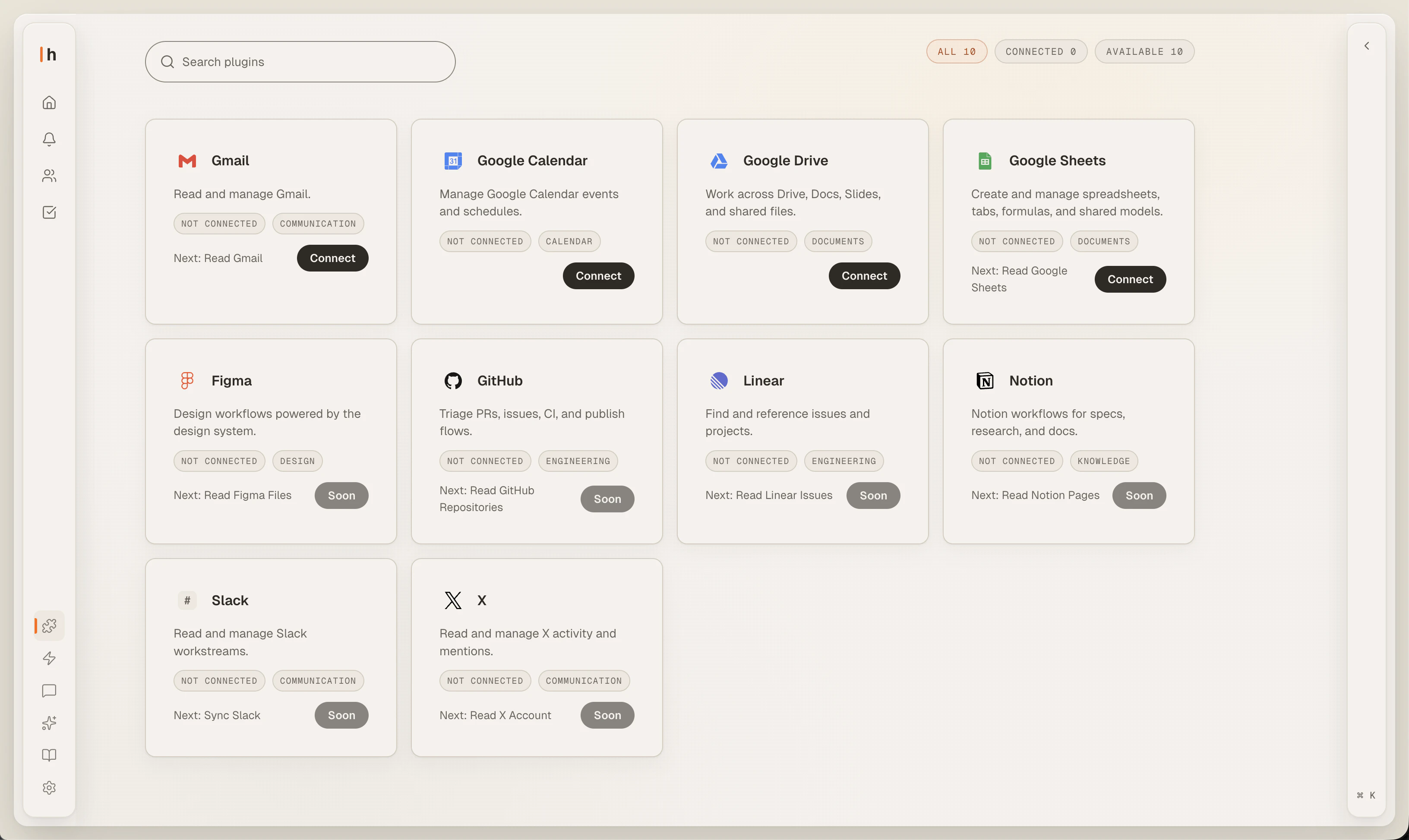The height and width of the screenshot is (840, 1409).
Task: Click the GitHub logo icon
Action: 453,380
